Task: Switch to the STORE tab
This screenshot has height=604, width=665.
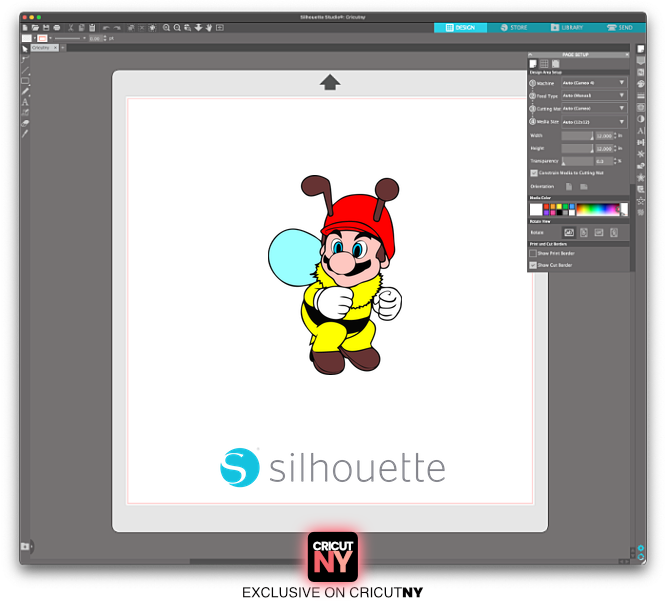Action: tap(514, 28)
